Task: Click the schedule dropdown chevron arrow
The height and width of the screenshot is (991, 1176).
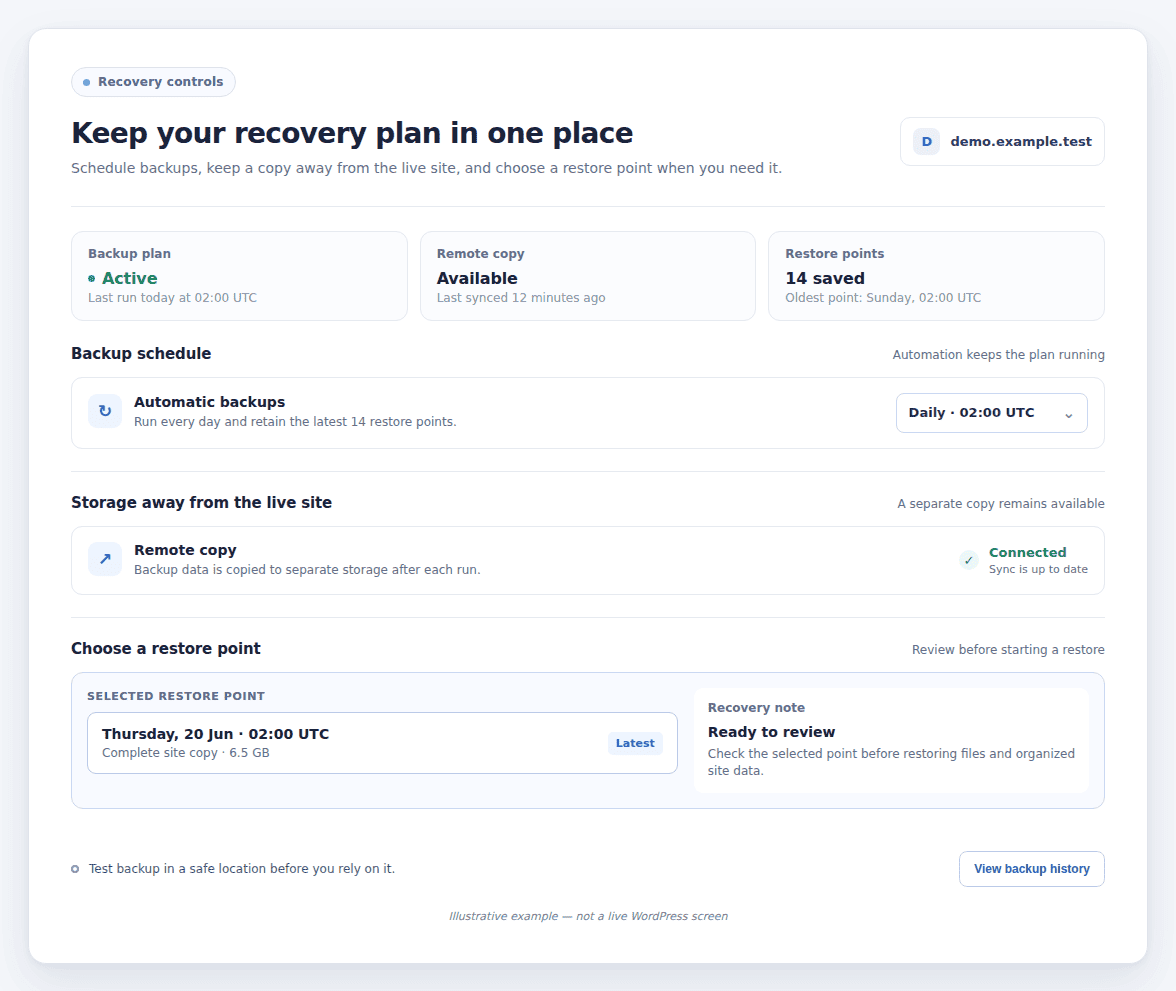Action: (1069, 415)
